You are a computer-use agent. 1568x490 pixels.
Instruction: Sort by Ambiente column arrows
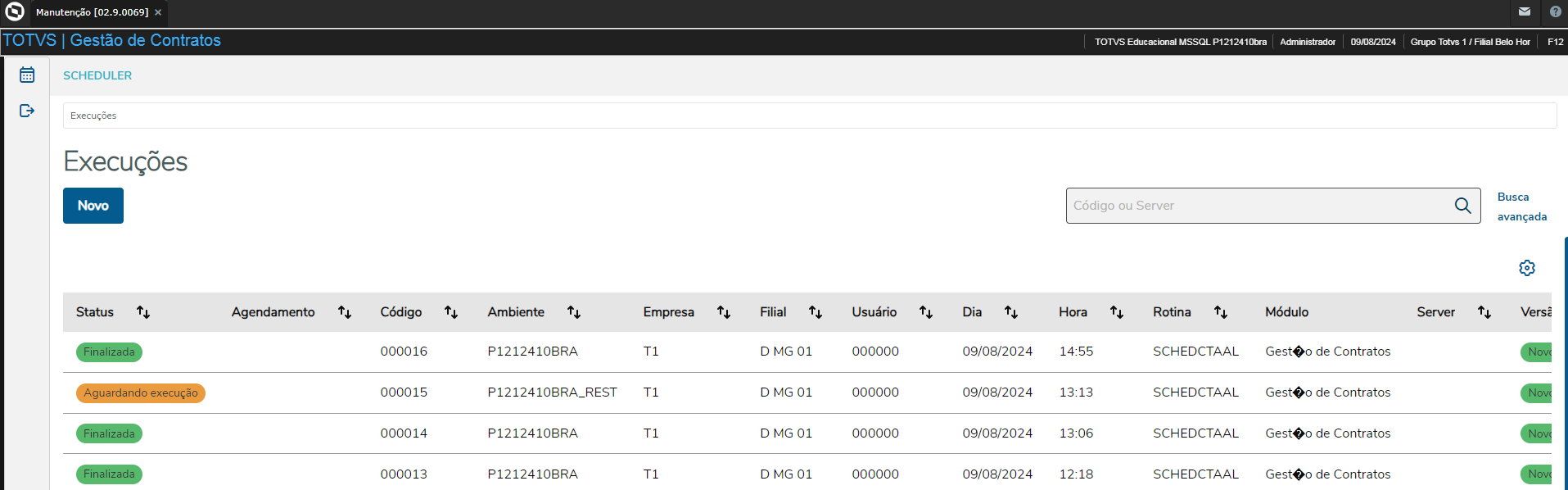574,312
